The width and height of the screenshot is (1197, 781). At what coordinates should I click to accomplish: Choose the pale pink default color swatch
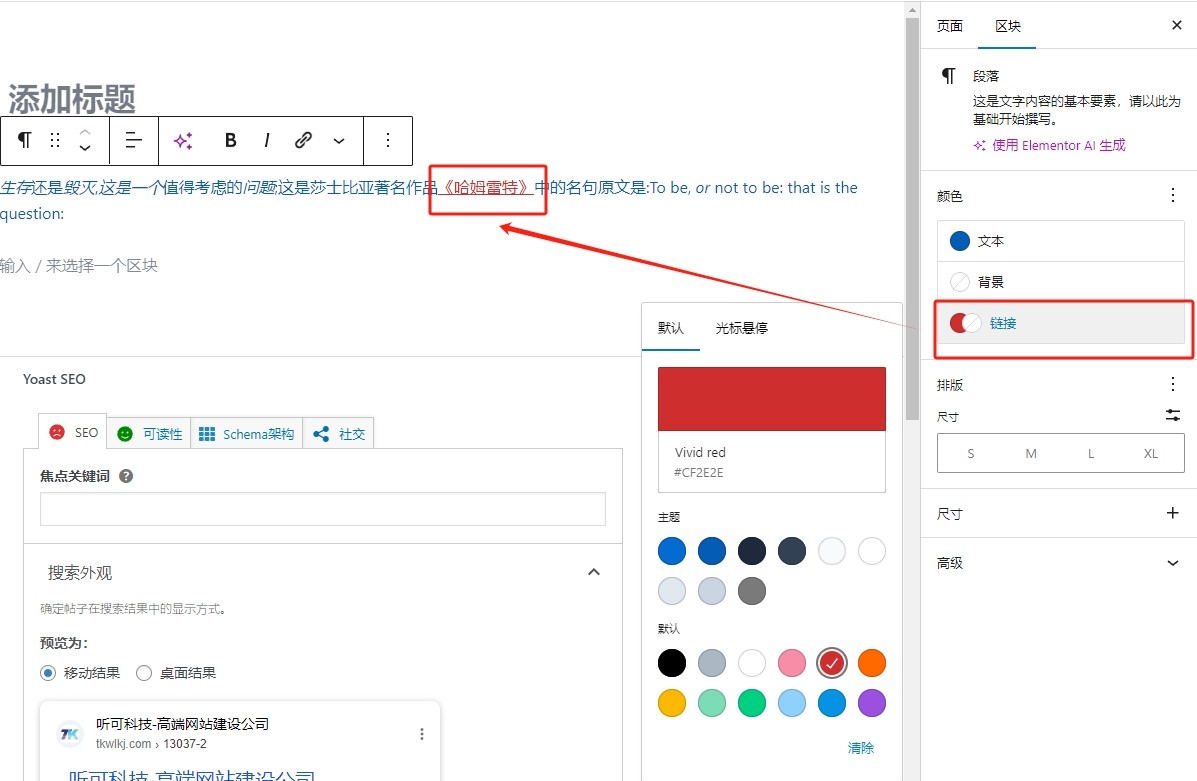tap(792, 663)
